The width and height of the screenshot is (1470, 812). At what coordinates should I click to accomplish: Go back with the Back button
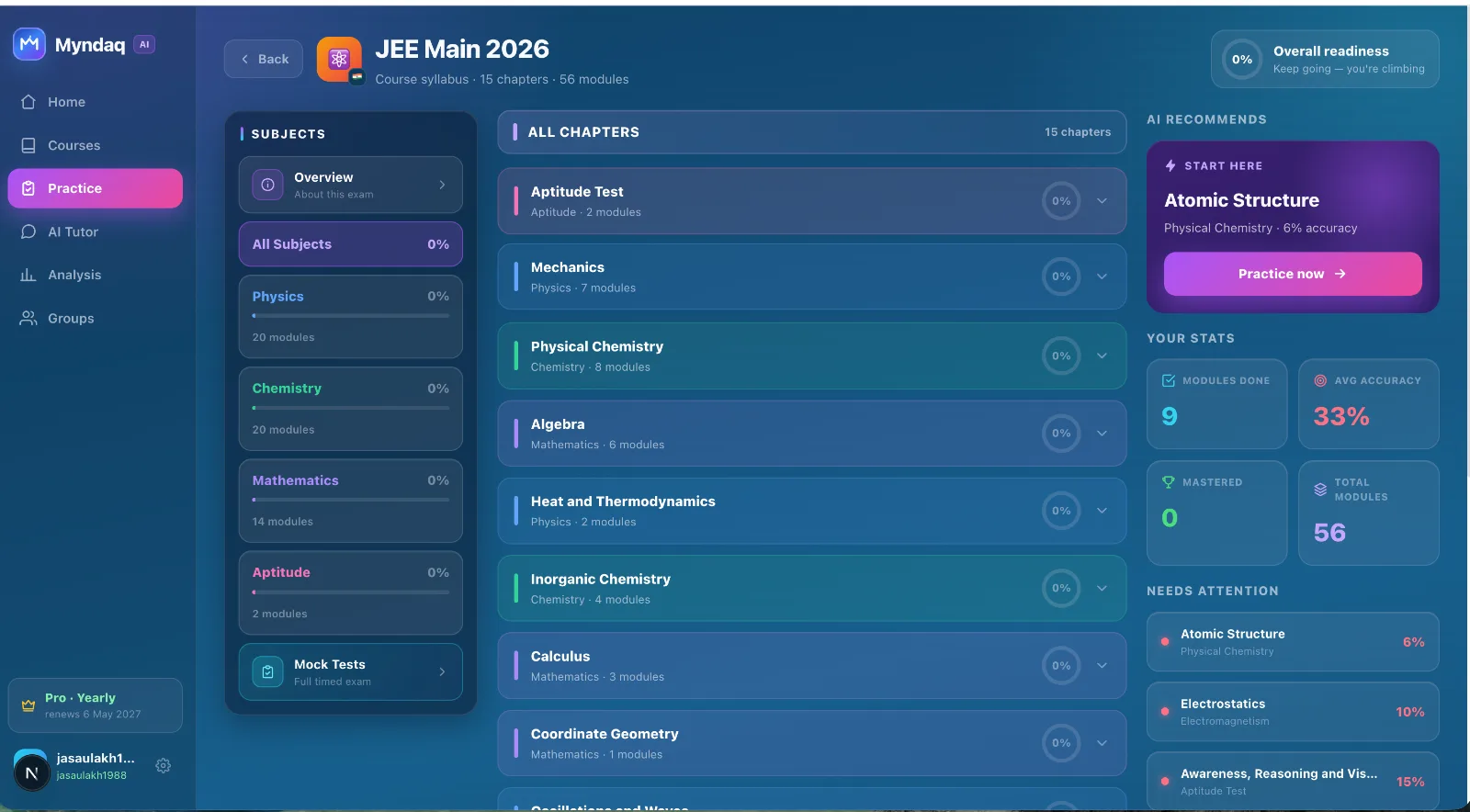point(264,59)
